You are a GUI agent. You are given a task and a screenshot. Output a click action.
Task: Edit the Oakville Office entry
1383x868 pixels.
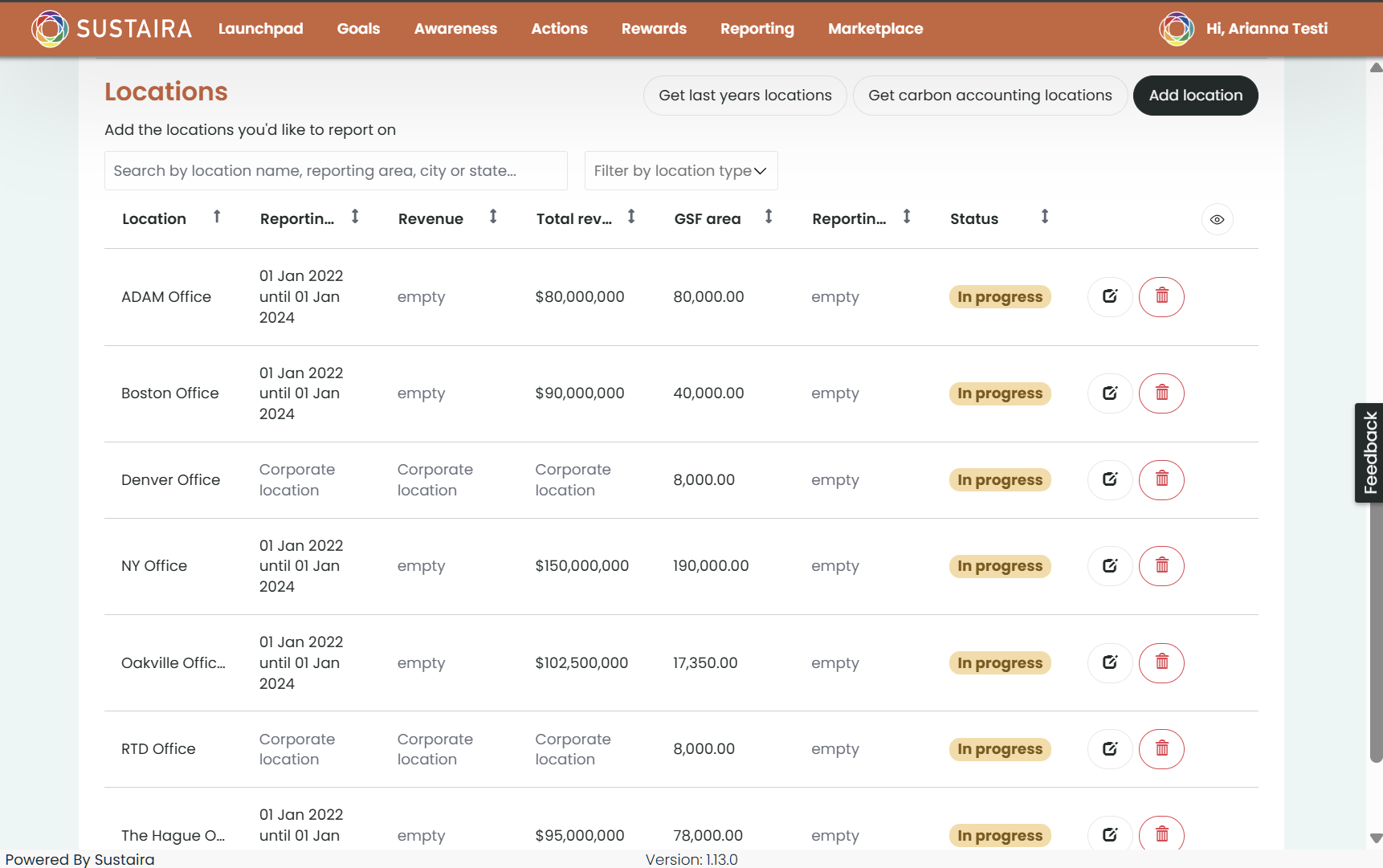pos(1110,663)
